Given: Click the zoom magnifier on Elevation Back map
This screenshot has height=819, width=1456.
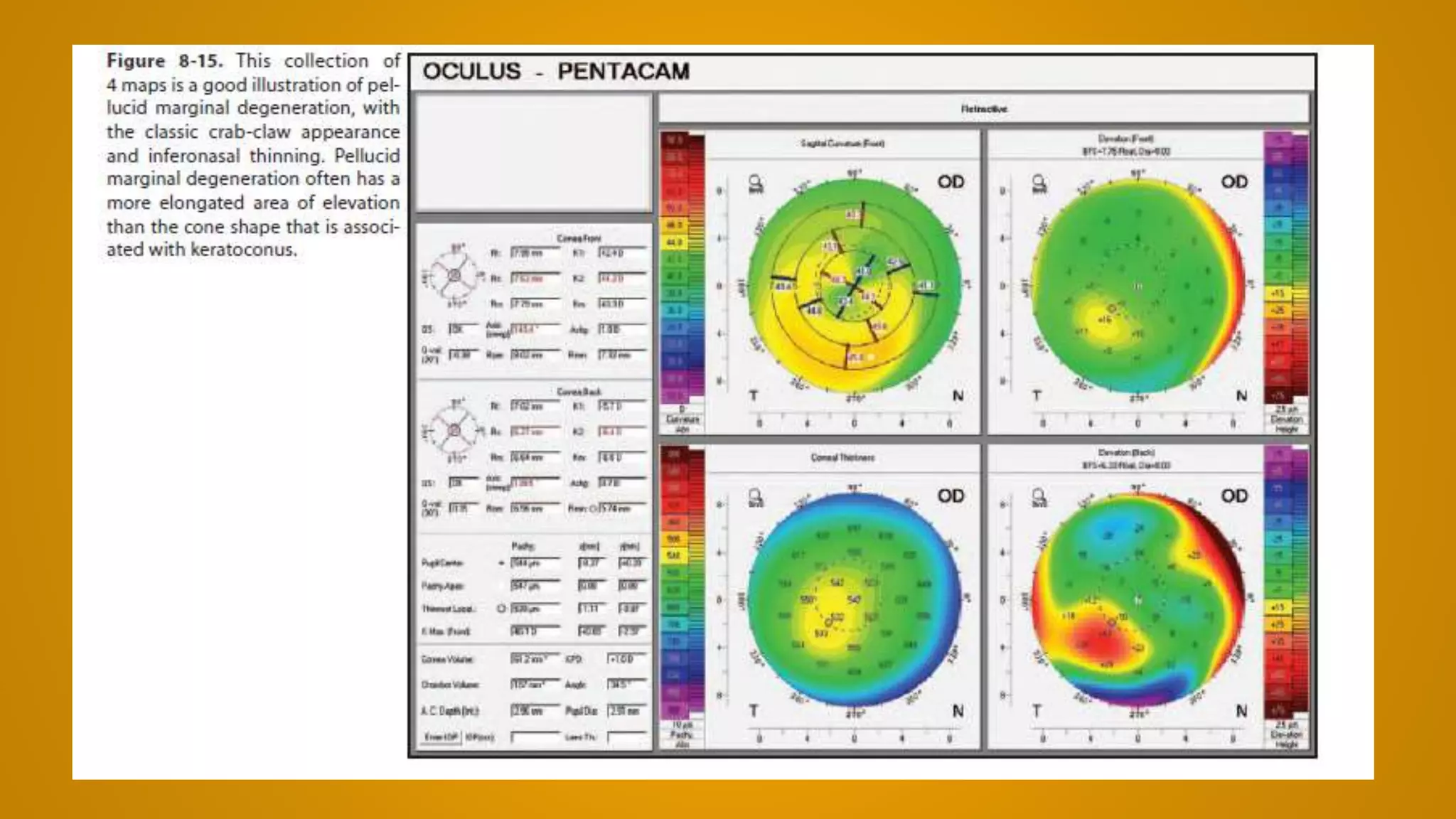Looking at the screenshot, I should pos(1039,497).
